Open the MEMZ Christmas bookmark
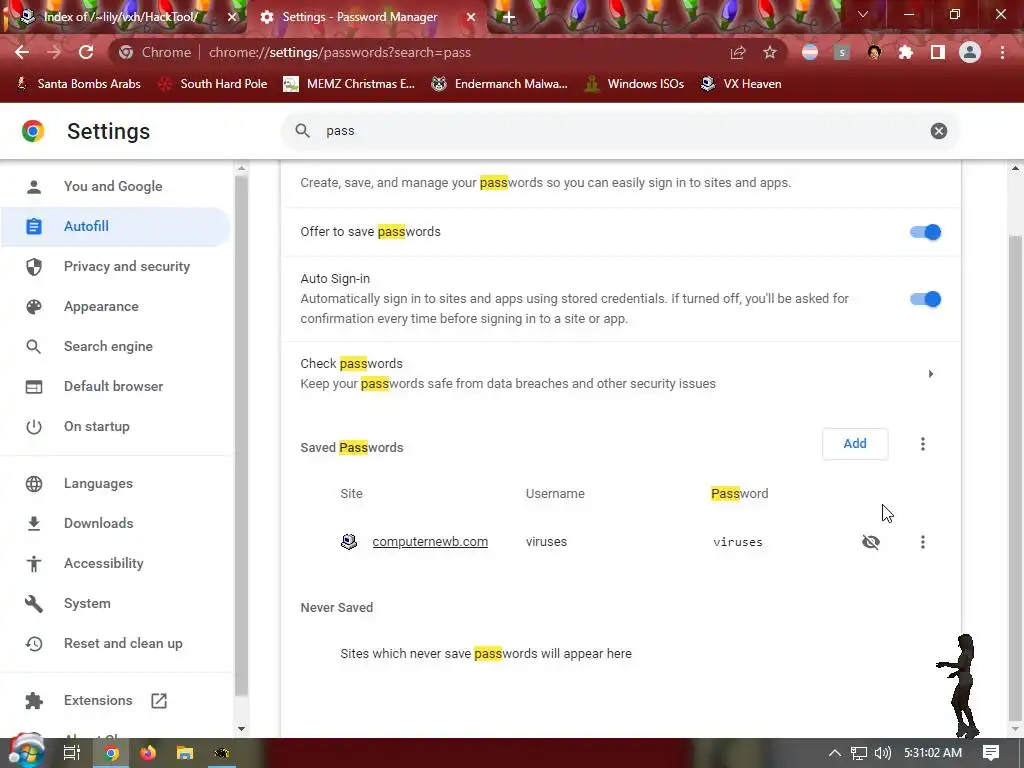Image resolution: width=1024 pixels, height=768 pixels. (x=350, y=84)
